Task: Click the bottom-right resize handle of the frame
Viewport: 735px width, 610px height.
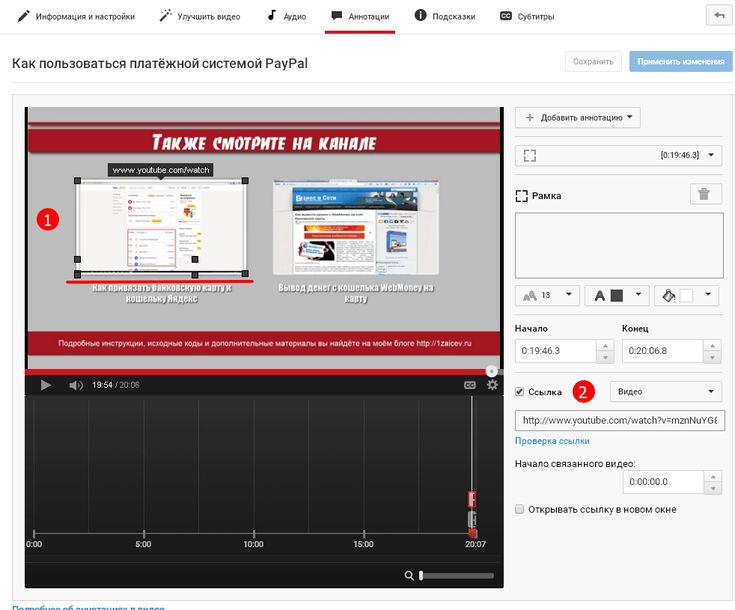Action: coord(245,274)
